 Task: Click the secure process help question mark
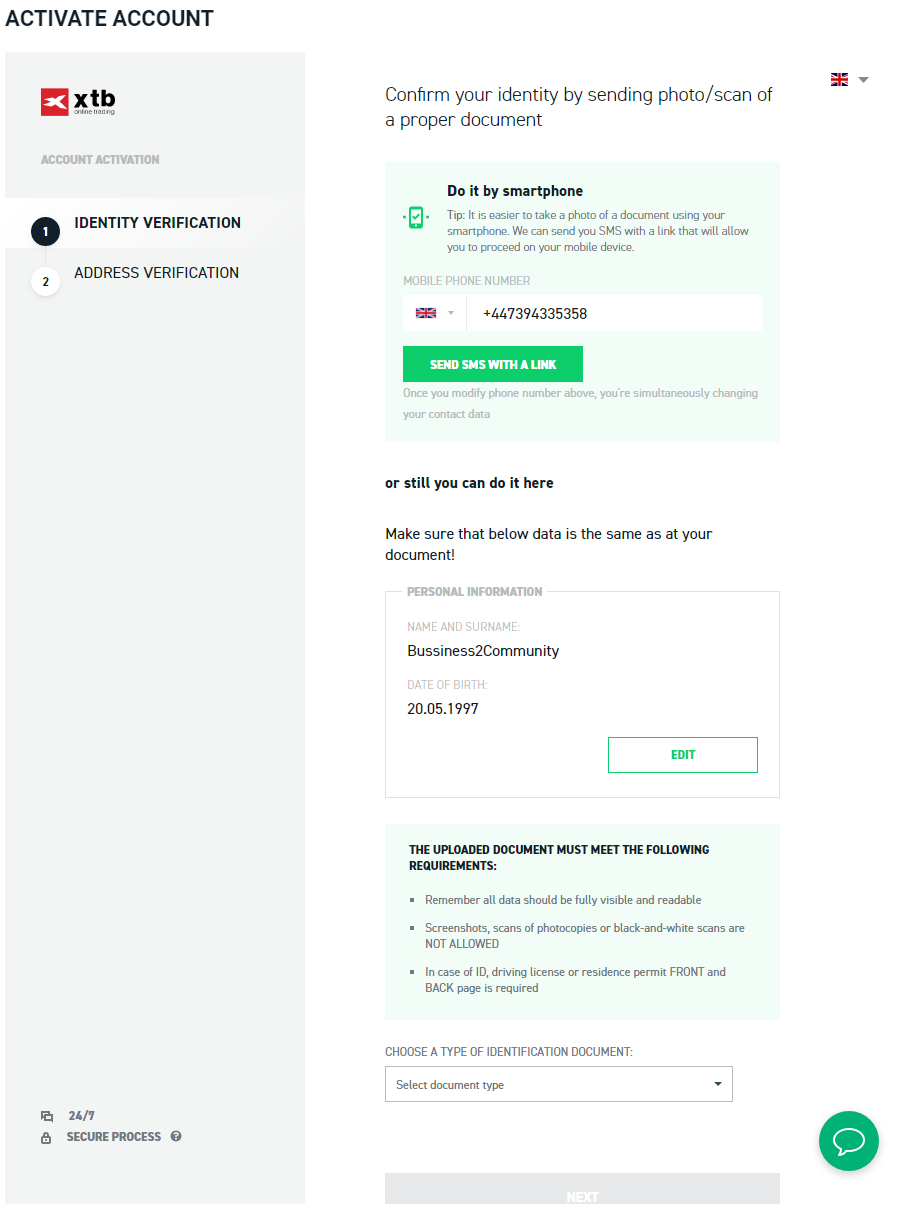pos(176,1136)
